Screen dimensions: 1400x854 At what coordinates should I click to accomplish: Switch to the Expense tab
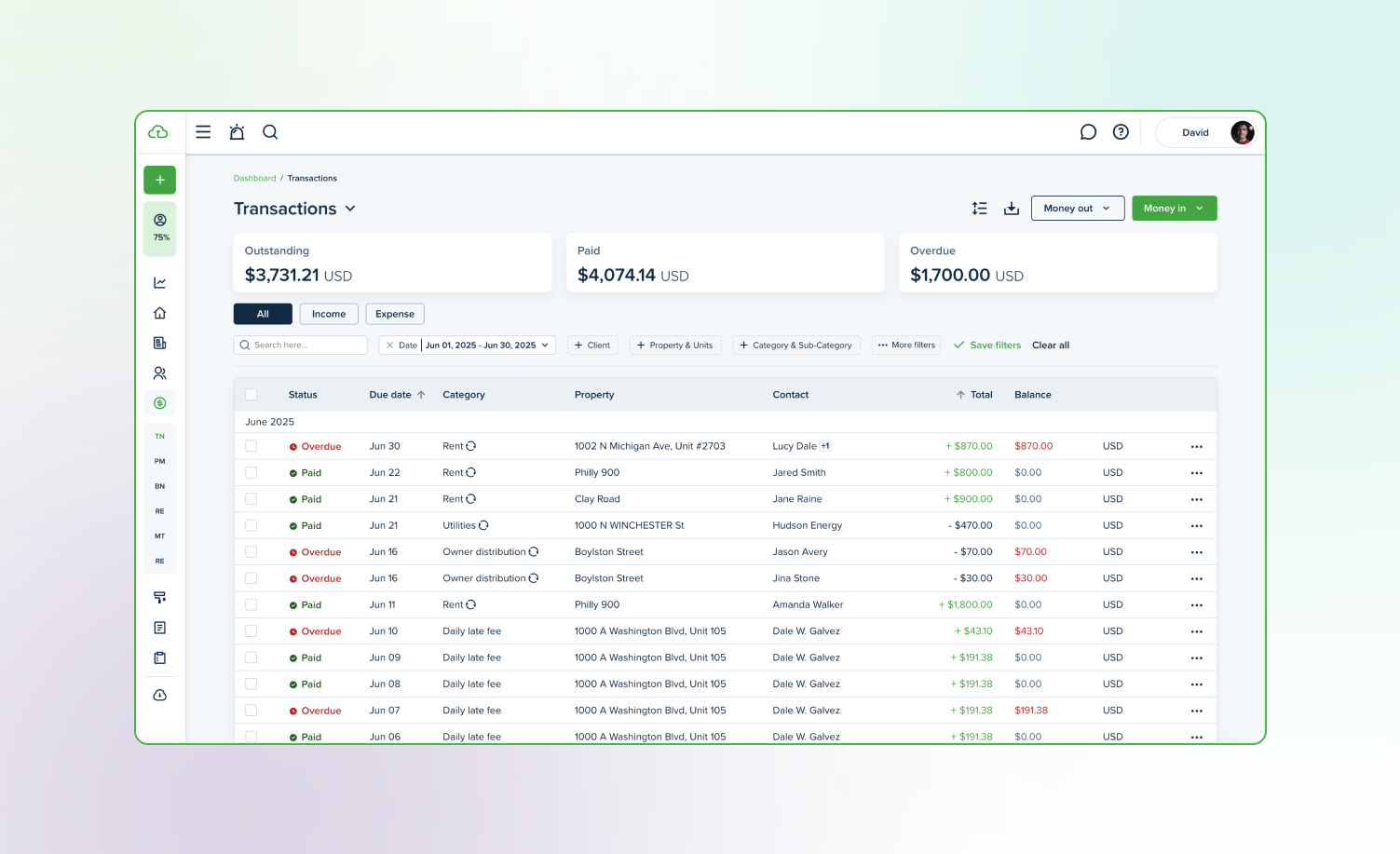[x=395, y=314]
